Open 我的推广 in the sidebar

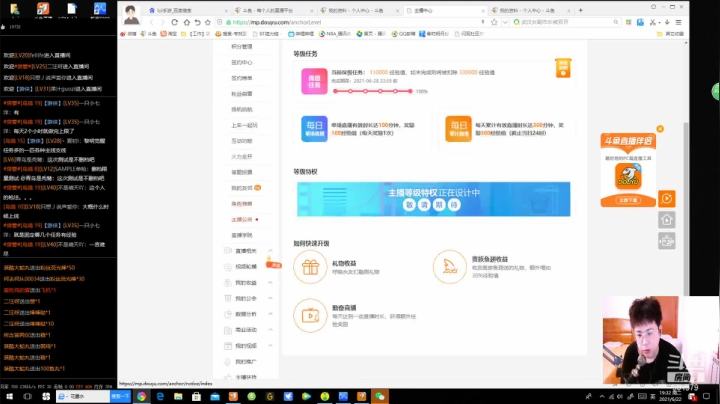coord(245,361)
